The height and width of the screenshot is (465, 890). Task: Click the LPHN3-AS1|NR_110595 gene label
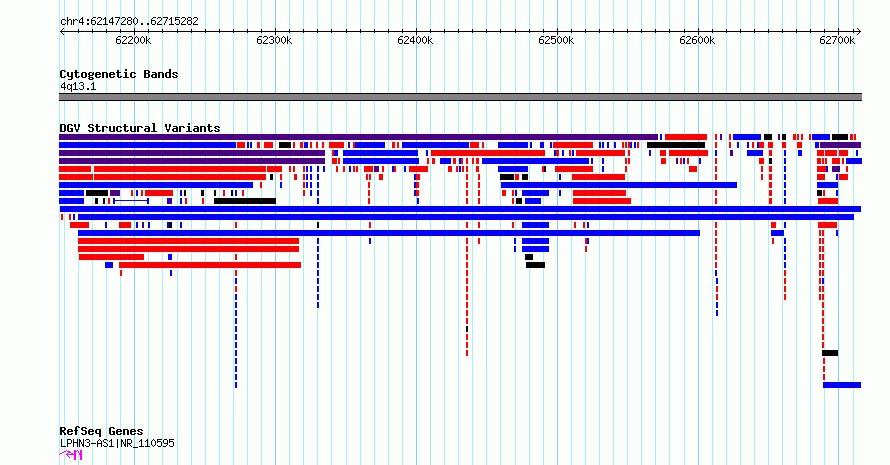(x=117, y=443)
